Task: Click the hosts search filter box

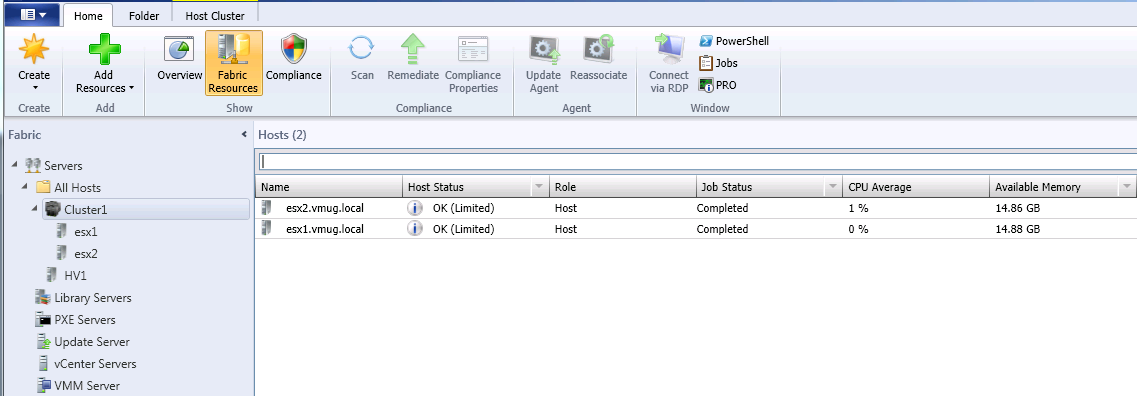Action: click(x=697, y=161)
